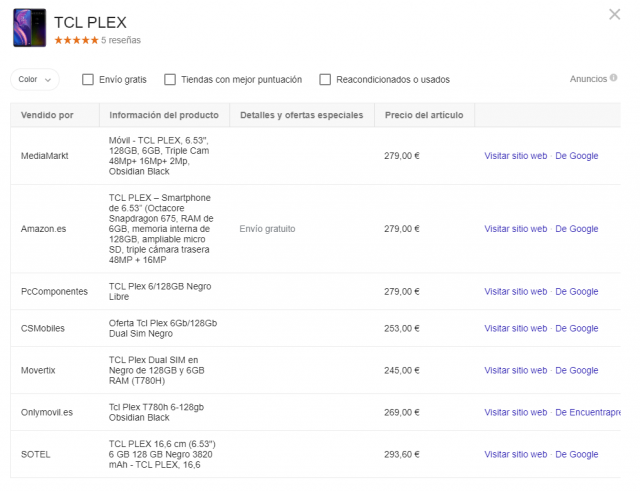This screenshot has width=640, height=491.
Task: Click the five-star rating icons
Action: click(x=76, y=41)
